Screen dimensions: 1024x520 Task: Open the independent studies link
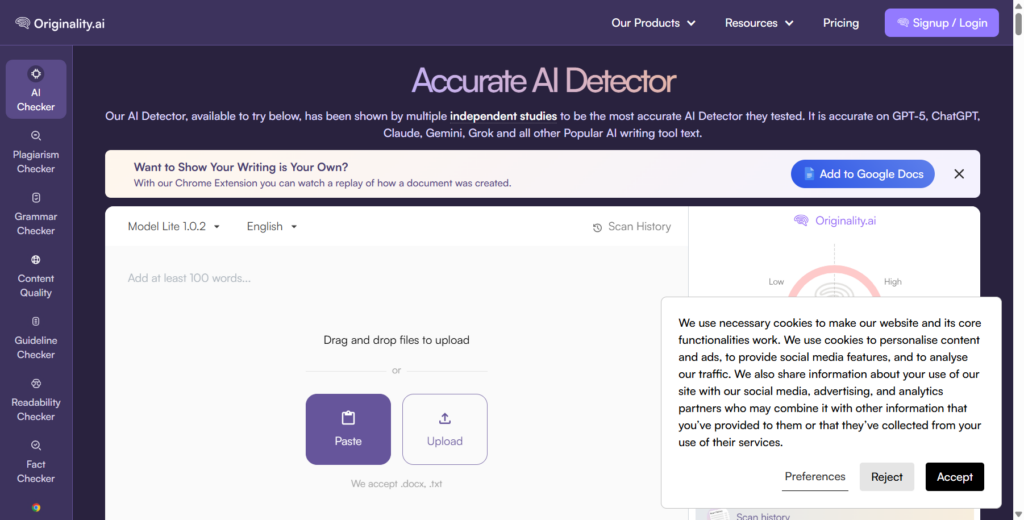tap(503, 116)
